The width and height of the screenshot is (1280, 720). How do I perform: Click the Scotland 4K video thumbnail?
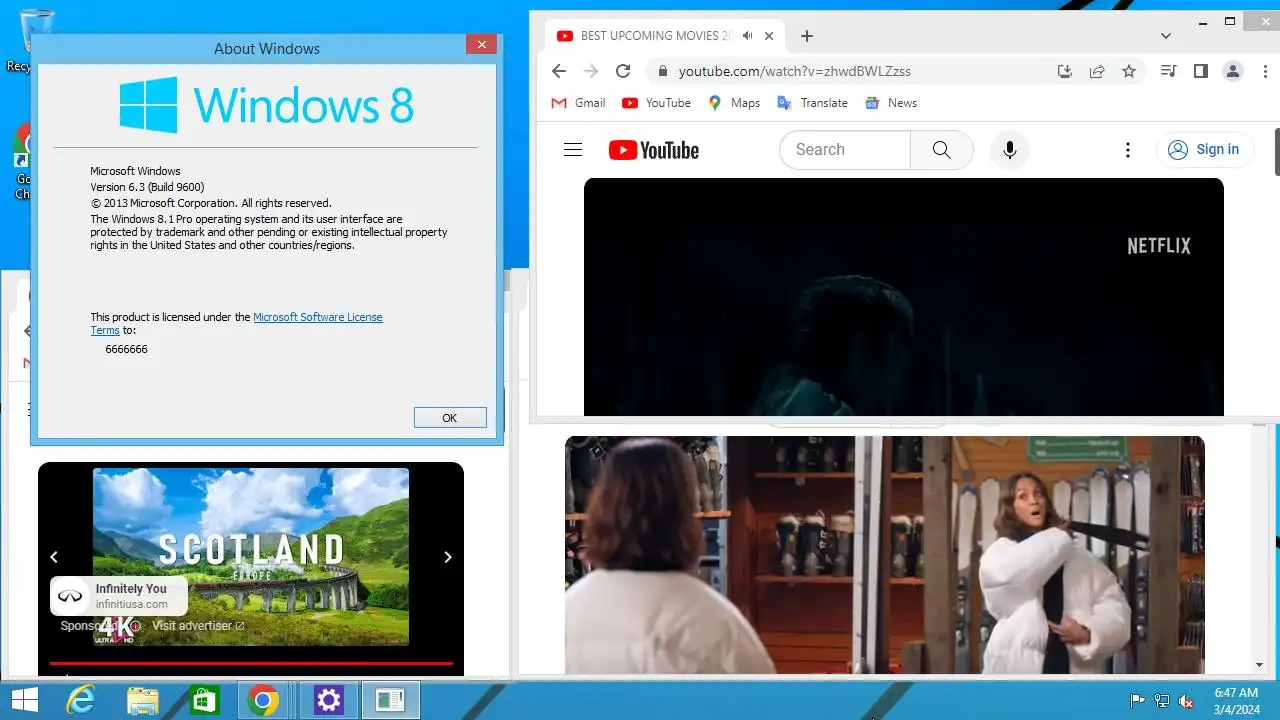pyautogui.click(x=251, y=557)
